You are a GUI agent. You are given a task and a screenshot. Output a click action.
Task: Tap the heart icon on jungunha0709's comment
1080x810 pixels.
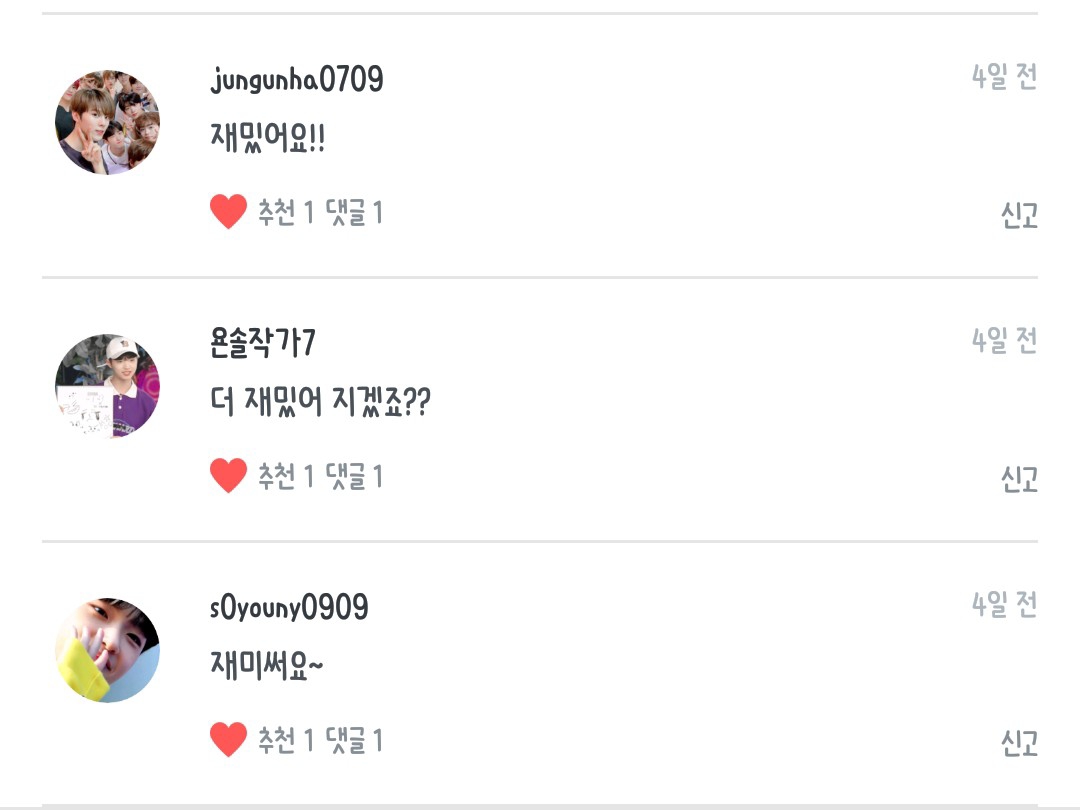(x=228, y=212)
